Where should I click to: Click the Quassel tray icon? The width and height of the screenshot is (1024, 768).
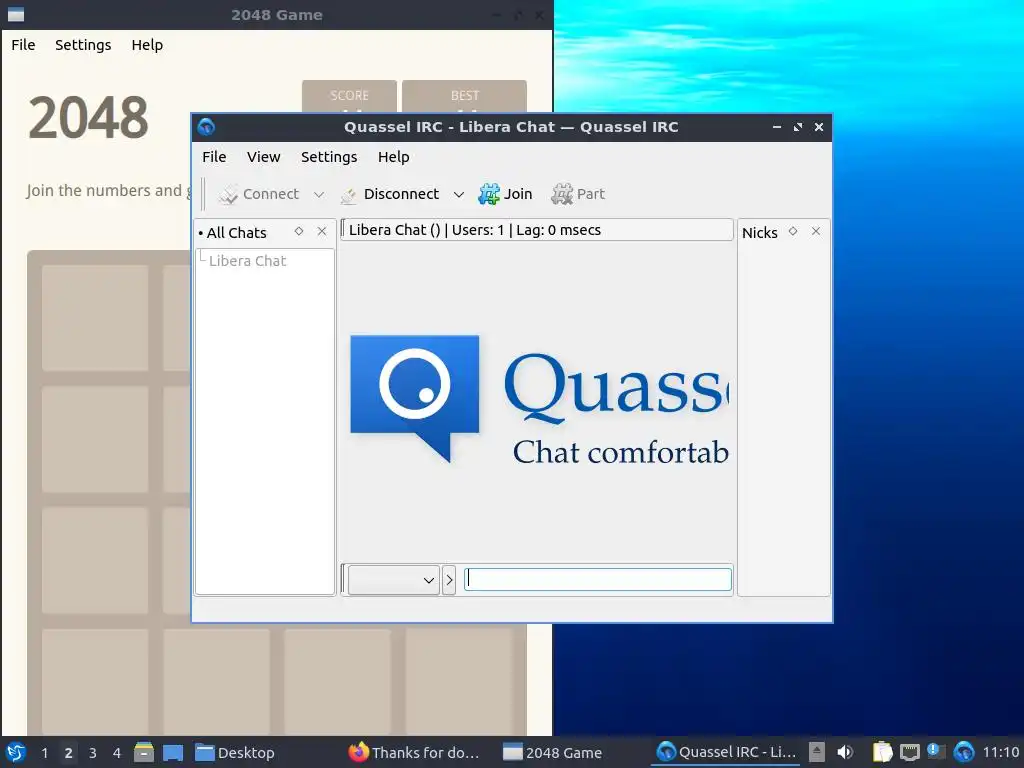tap(963, 752)
